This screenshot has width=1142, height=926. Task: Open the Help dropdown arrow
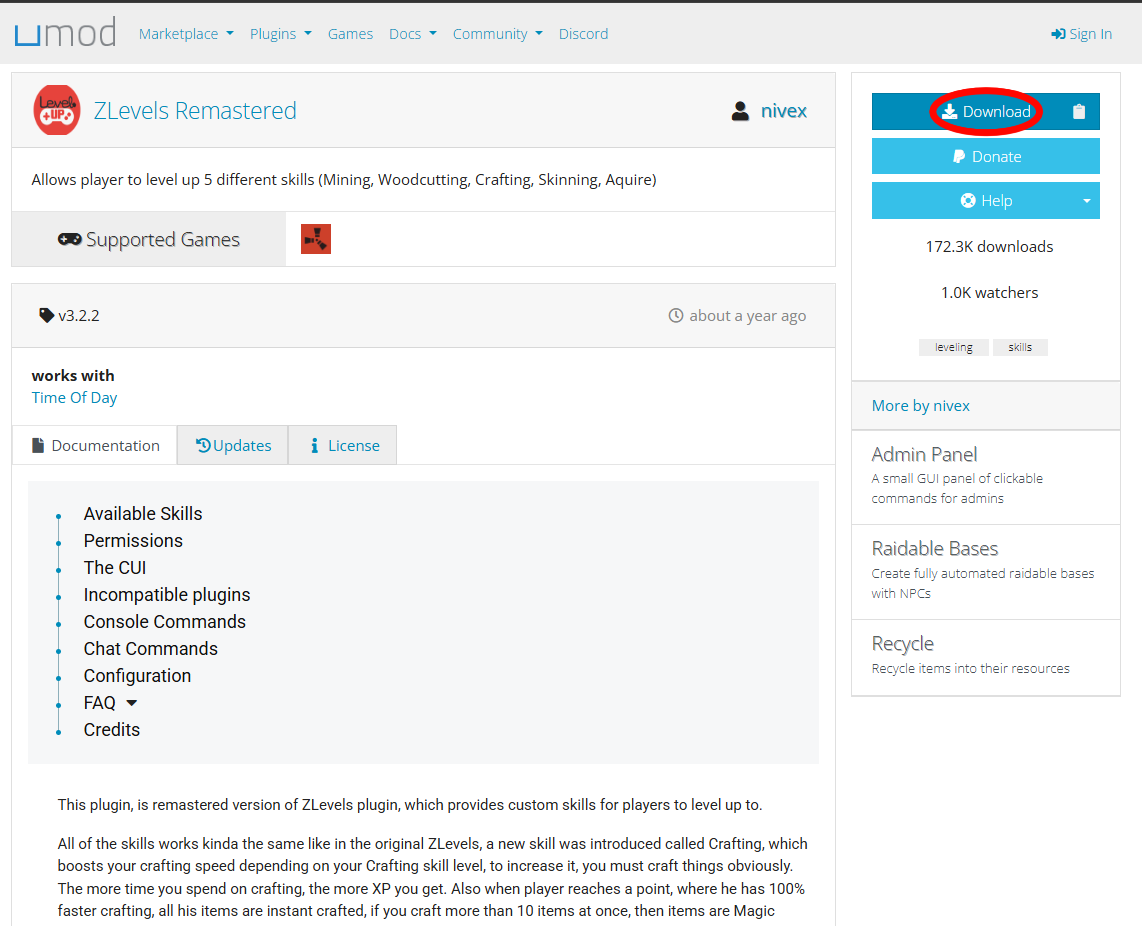coord(1087,201)
